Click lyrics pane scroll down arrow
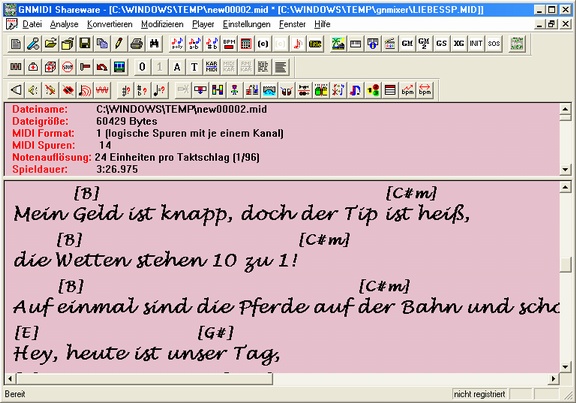Screen dimensions: 576x403 click(x=565, y=367)
